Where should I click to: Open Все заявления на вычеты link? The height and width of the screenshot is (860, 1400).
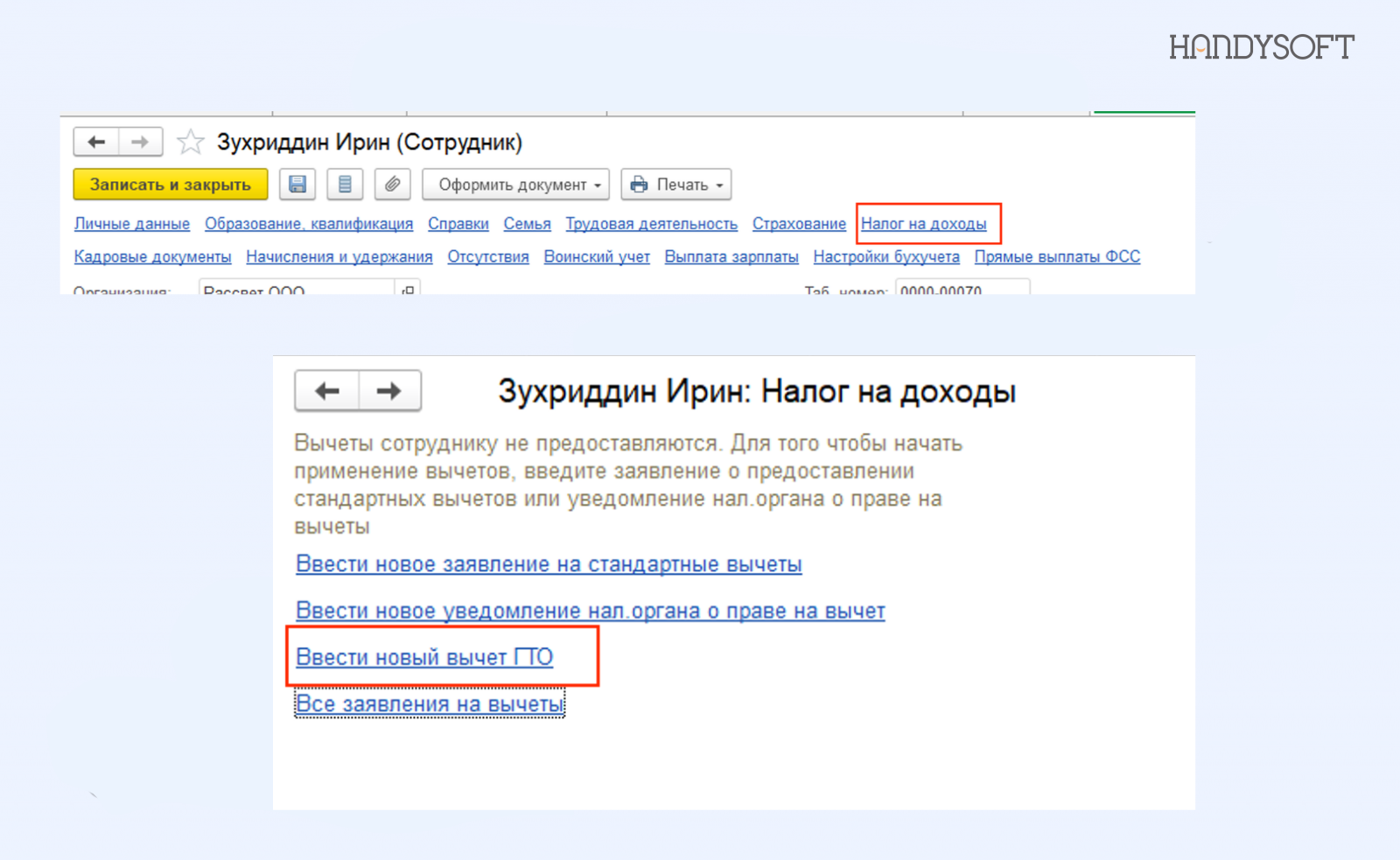pyautogui.click(x=430, y=703)
